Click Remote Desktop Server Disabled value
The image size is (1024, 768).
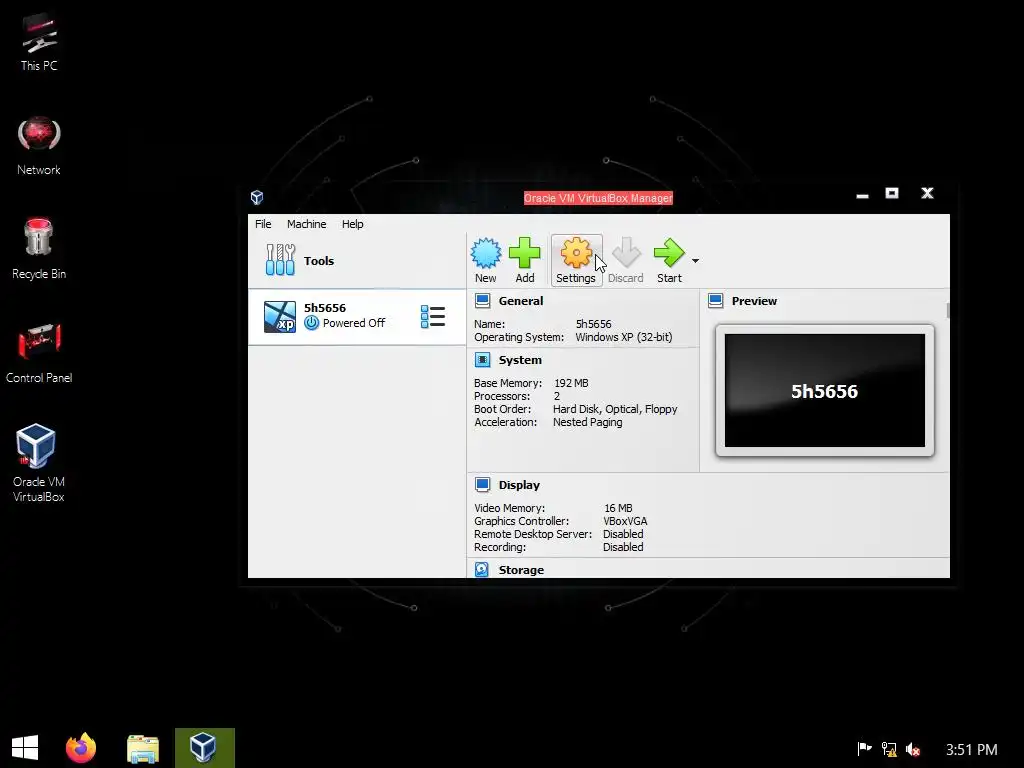623,534
